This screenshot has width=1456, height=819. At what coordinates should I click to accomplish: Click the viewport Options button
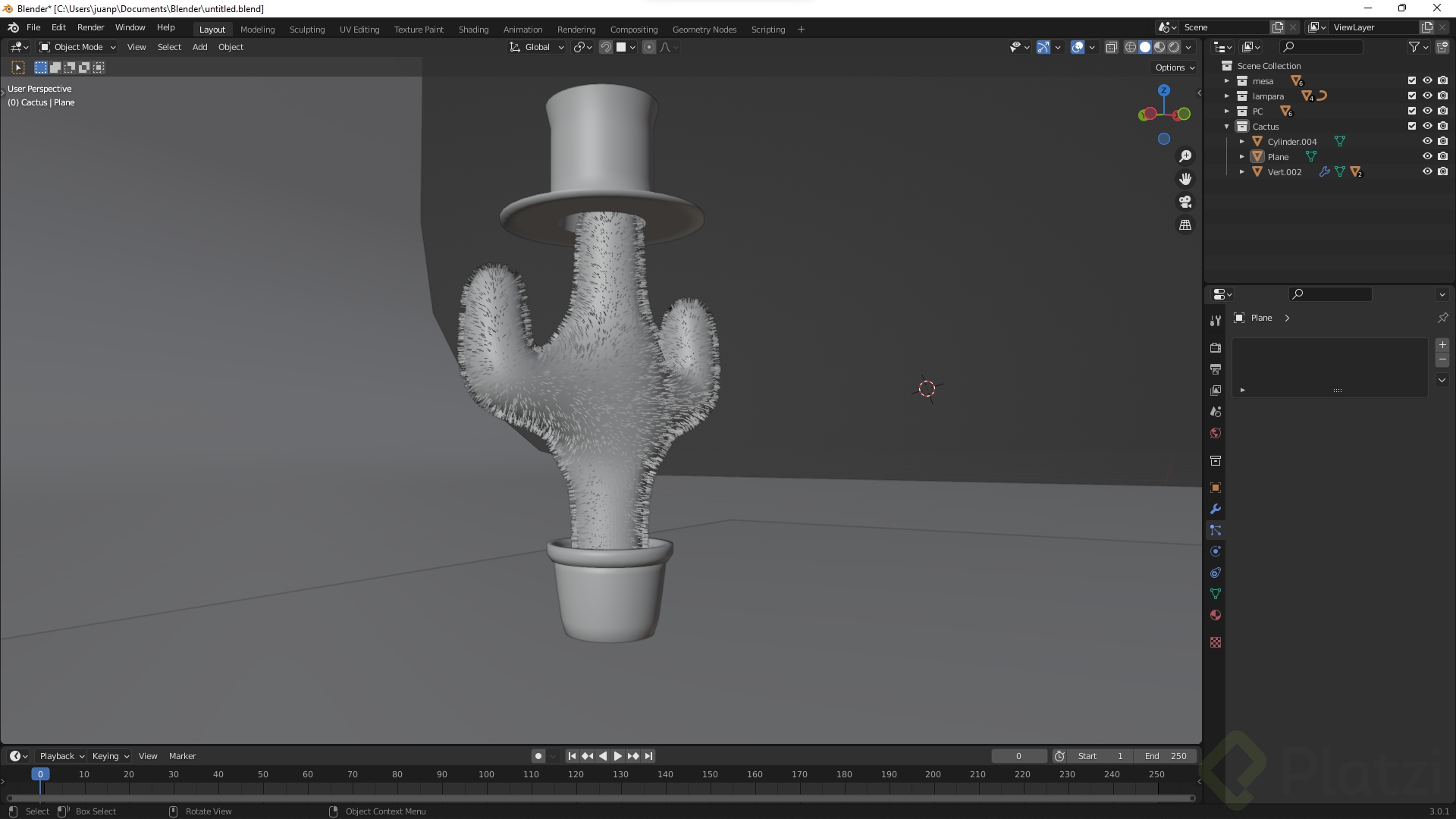point(1174,67)
